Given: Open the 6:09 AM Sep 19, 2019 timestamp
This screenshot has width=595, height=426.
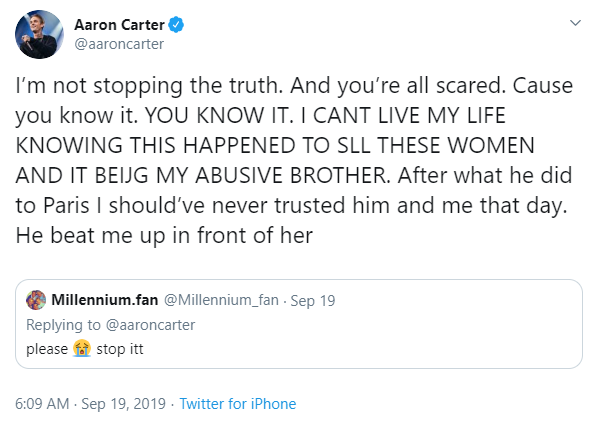Looking at the screenshot, I should (90, 404).
